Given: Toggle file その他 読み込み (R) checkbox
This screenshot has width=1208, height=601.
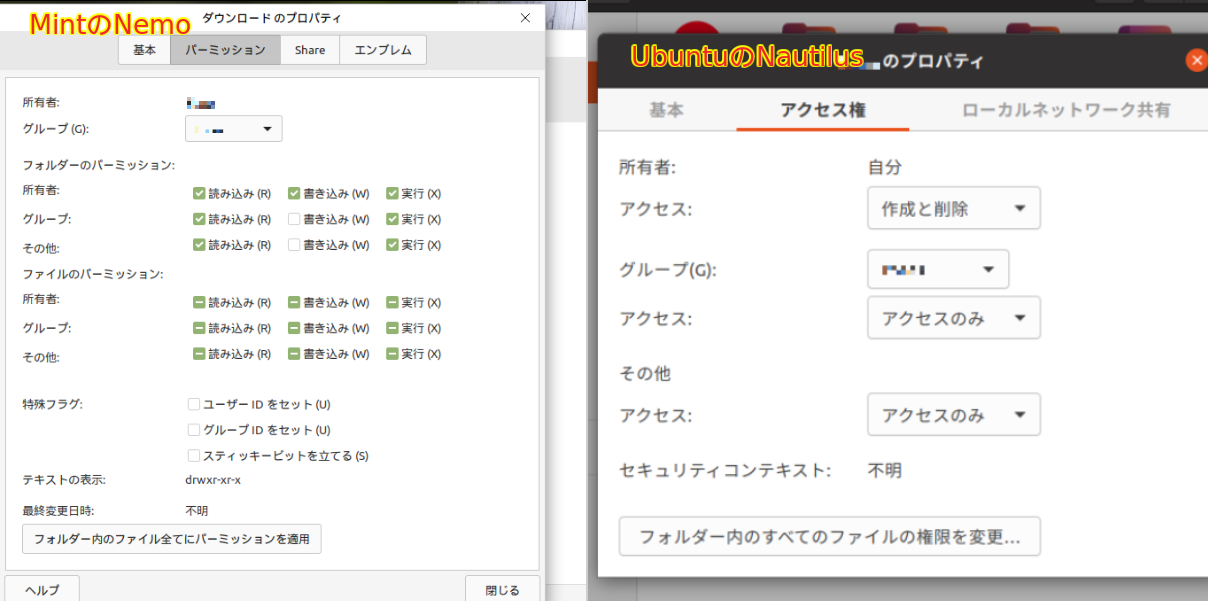Looking at the screenshot, I should [x=199, y=354].
